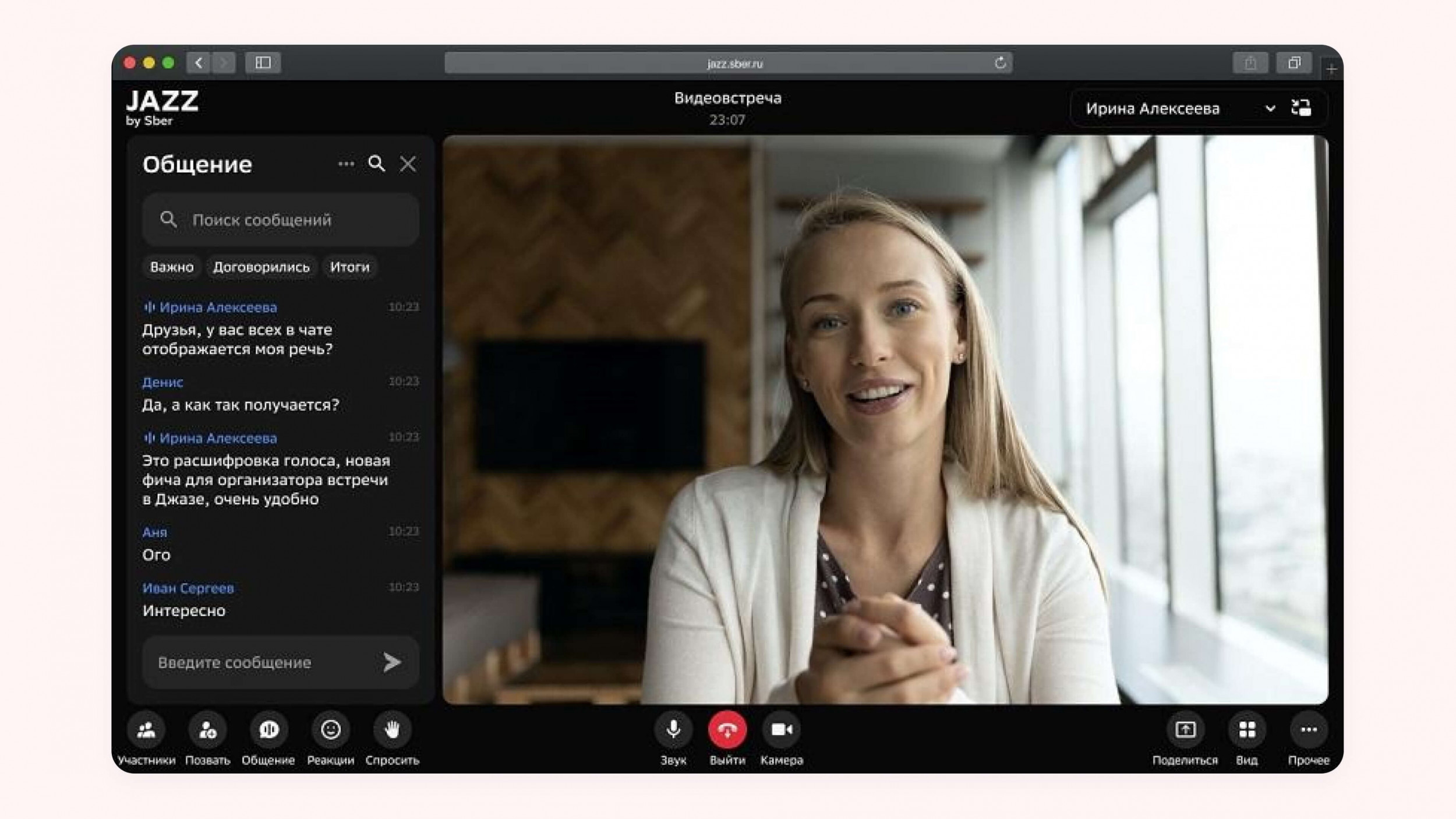Open the Вид layout grid icon

click(1246, 729)
